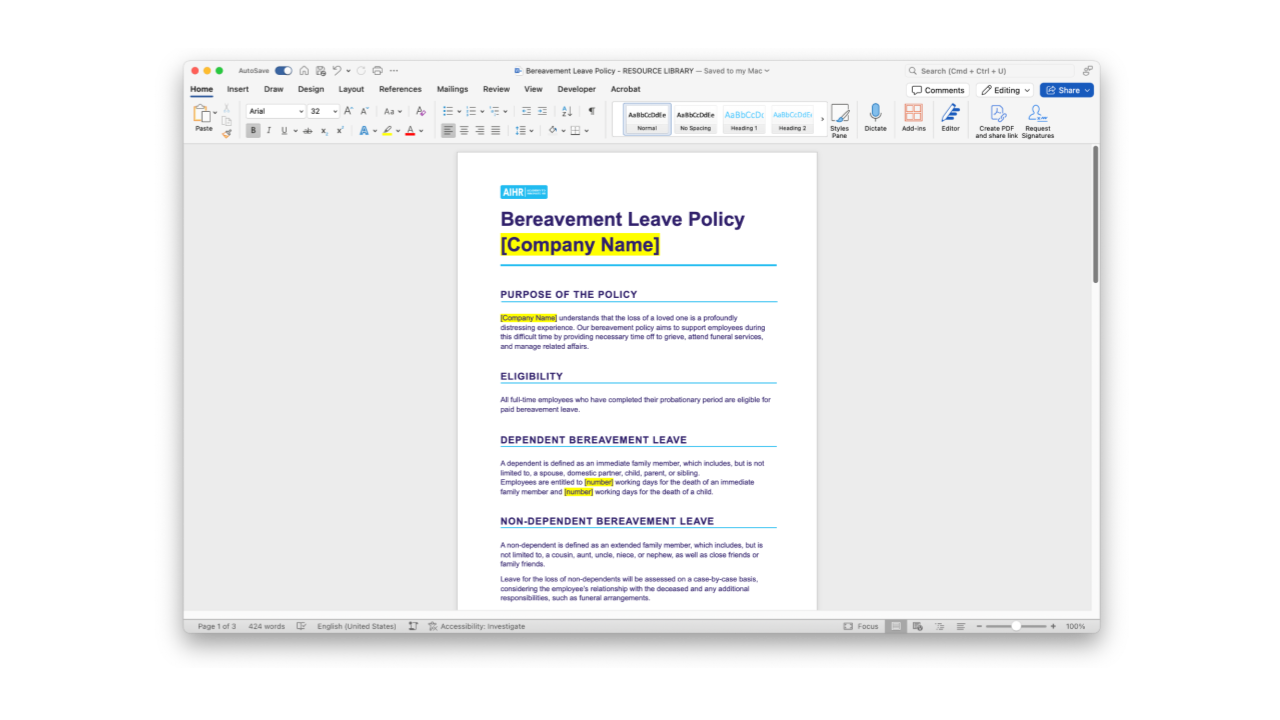Toggle Focus mode in status bar
This screenshot has height=720, width=1280.
(860, 626)
